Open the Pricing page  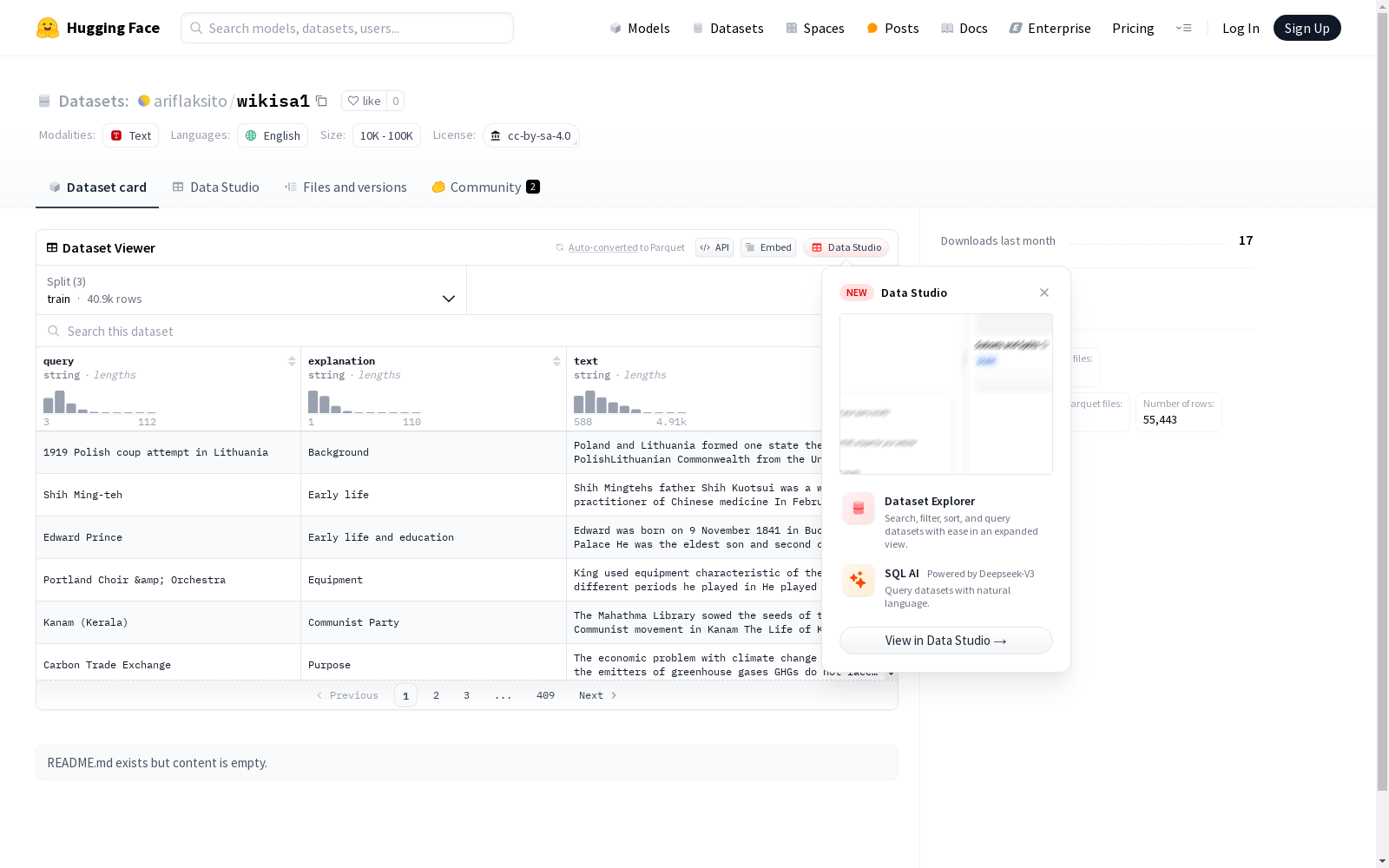(x=1133, y=28)
